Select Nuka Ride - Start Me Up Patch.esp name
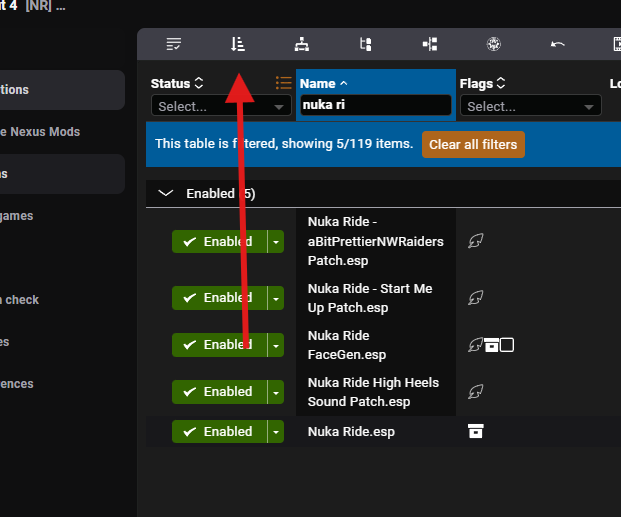 point(370,298)
